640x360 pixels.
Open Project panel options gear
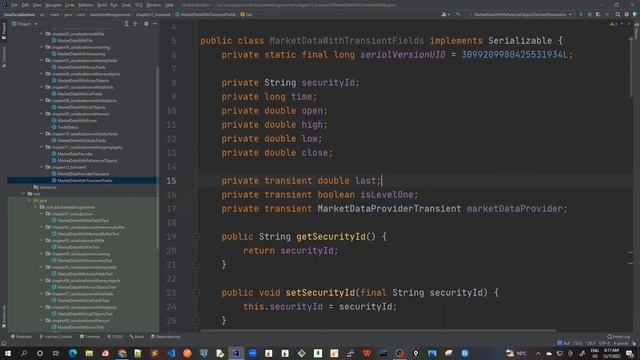146,24
